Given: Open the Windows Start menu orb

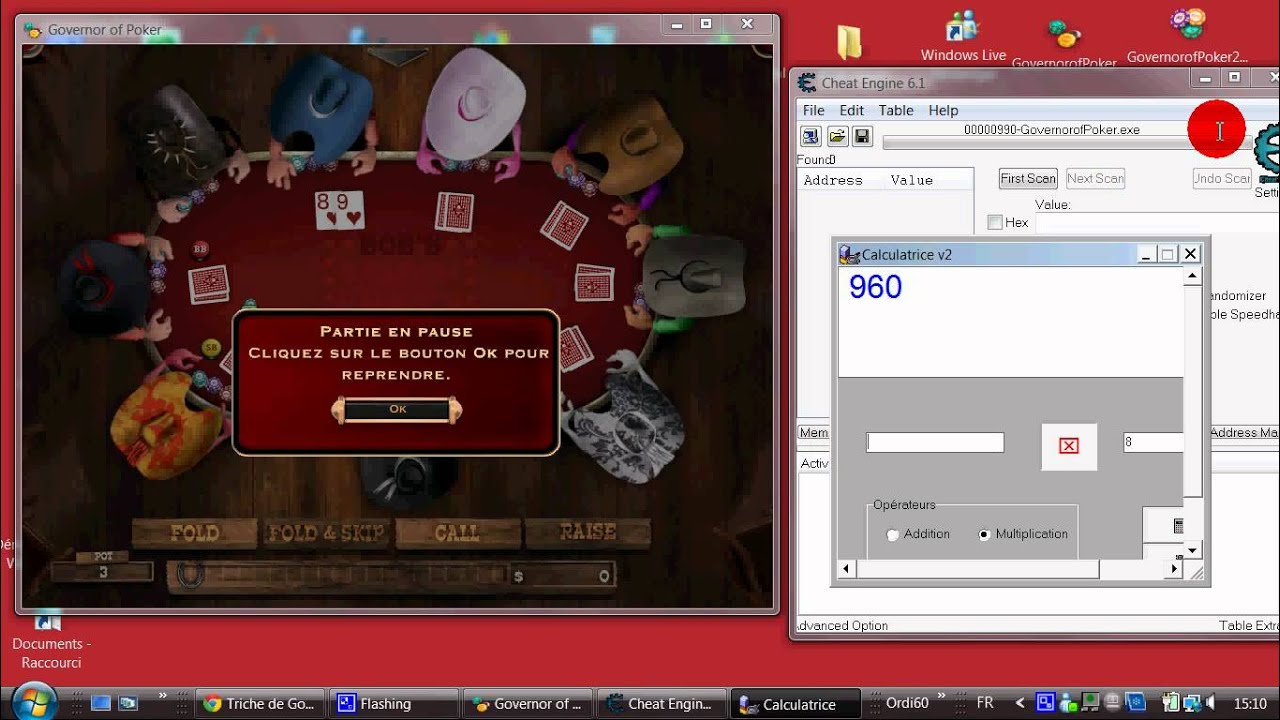Looking at the screenshot, I should 35,703.
